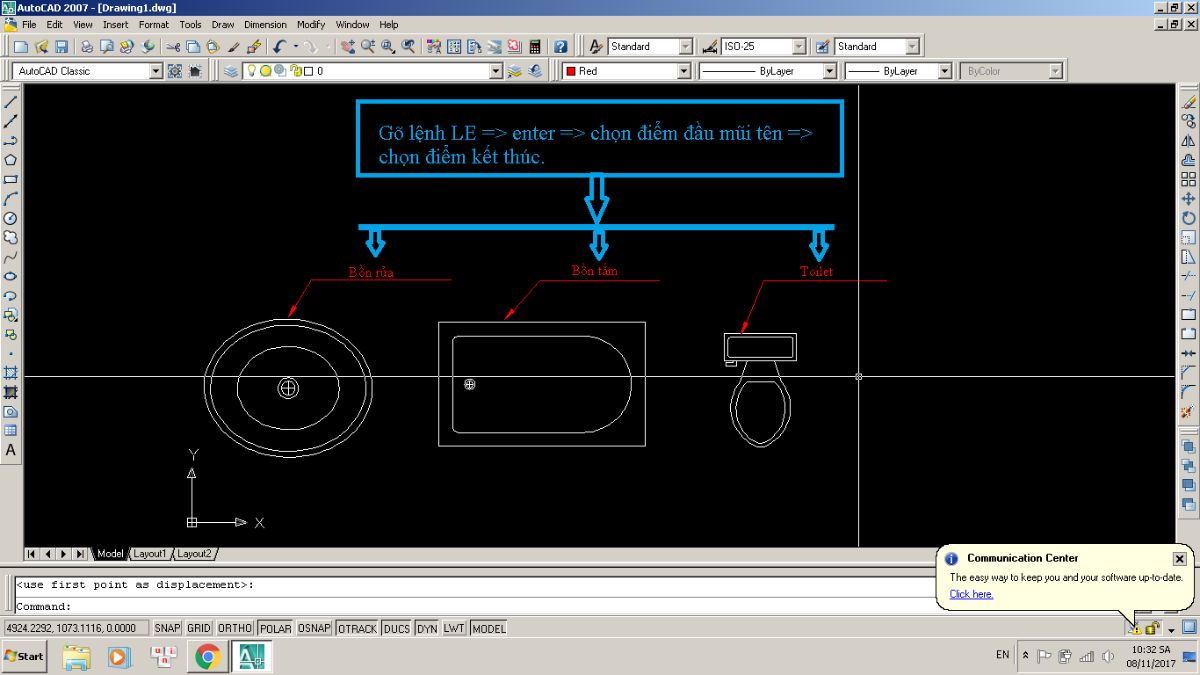Open the Red color control dropdown

[x=684, y=71]
